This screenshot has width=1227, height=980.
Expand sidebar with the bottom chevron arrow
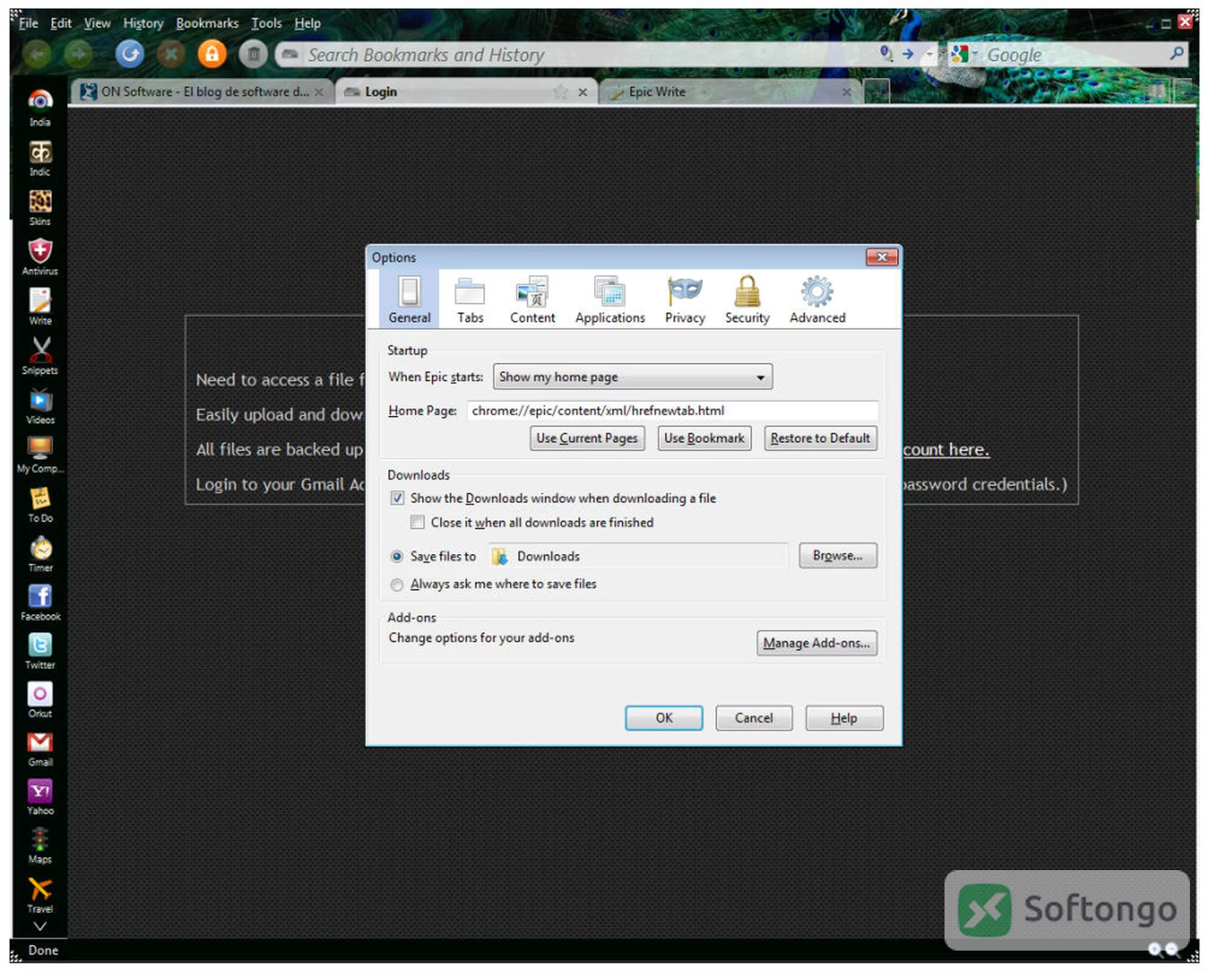(40, 927)
